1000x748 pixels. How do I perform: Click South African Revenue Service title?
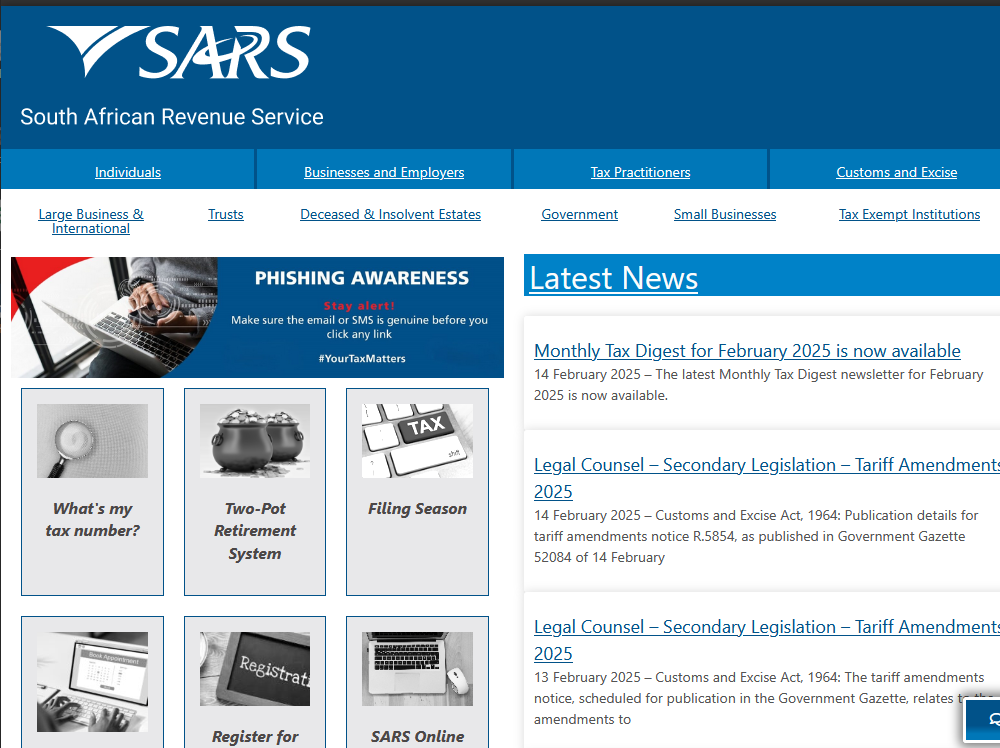172,117
